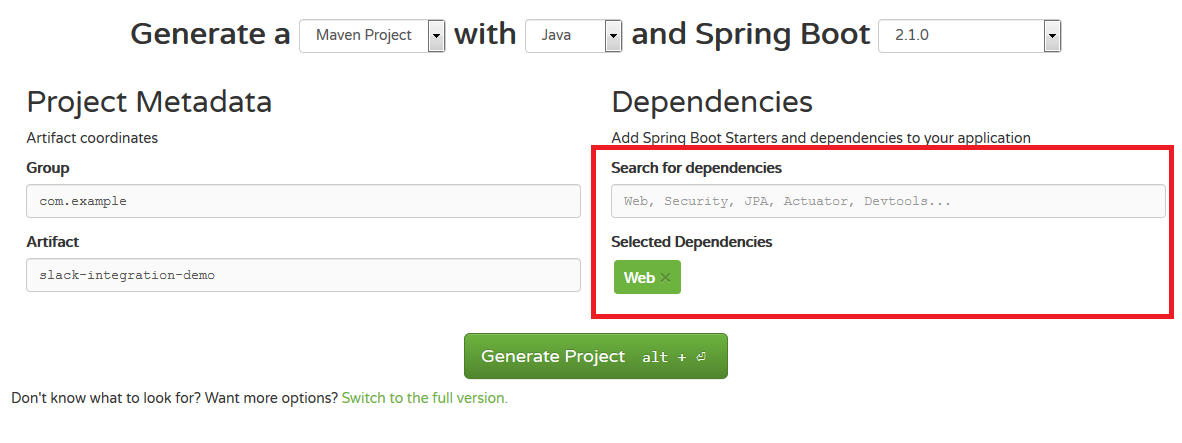Expand the Java language dropdown arrow
Viewport: 1182px width, 443px height.
[x=614, y=35]
